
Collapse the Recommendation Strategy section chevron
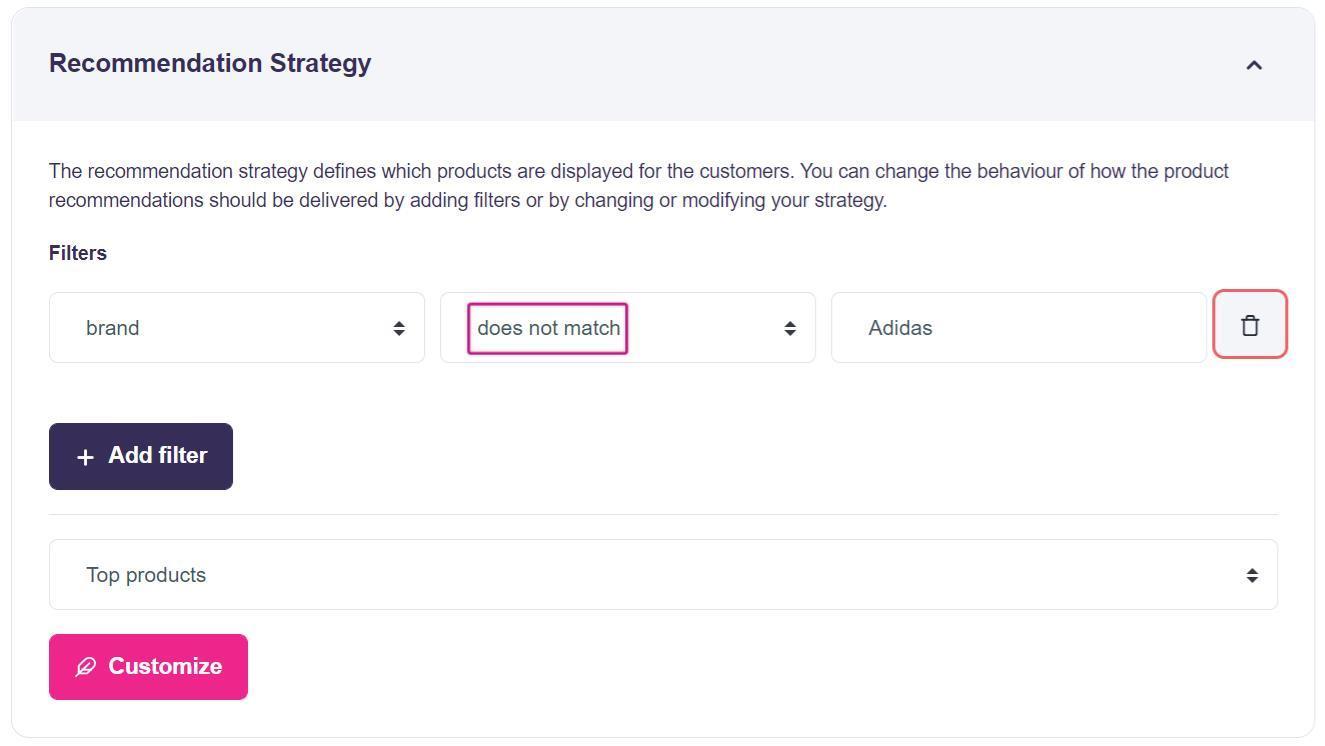1253,65
